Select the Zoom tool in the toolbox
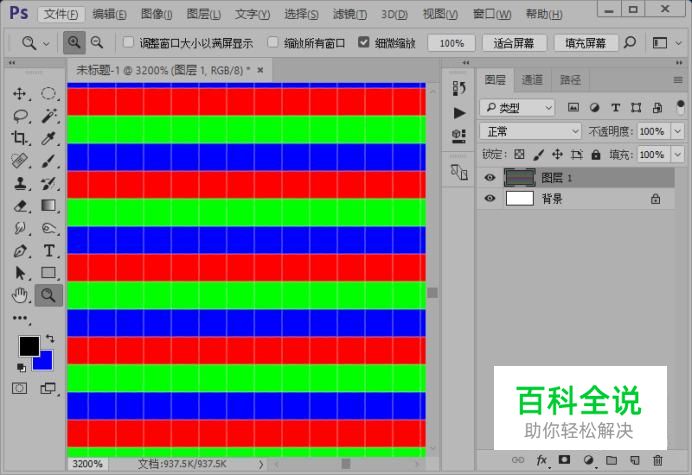Image resolution: width=692 pixels, height=475 pixels. point(49,295)
